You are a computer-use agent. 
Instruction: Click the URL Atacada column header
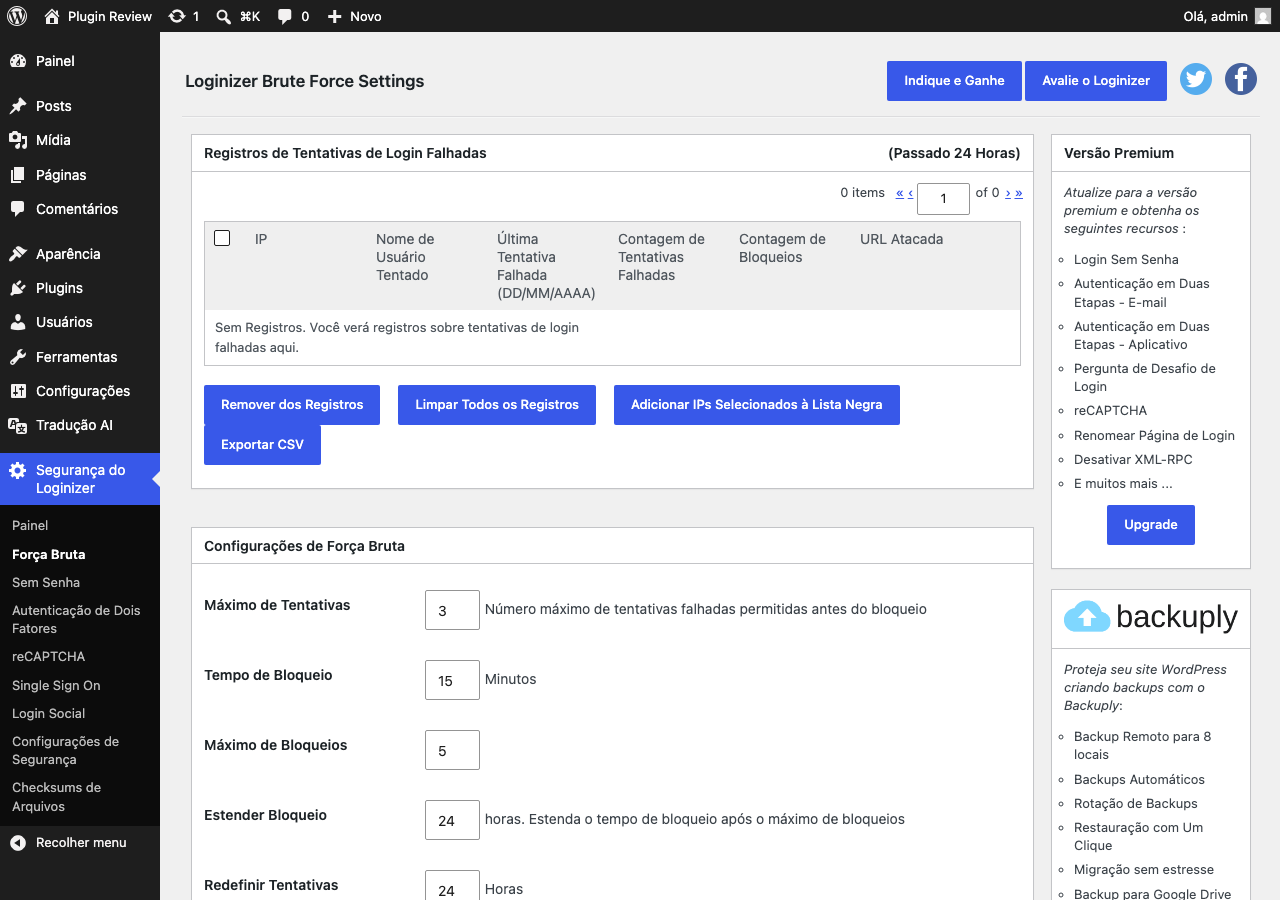click(x=901, y=239)
